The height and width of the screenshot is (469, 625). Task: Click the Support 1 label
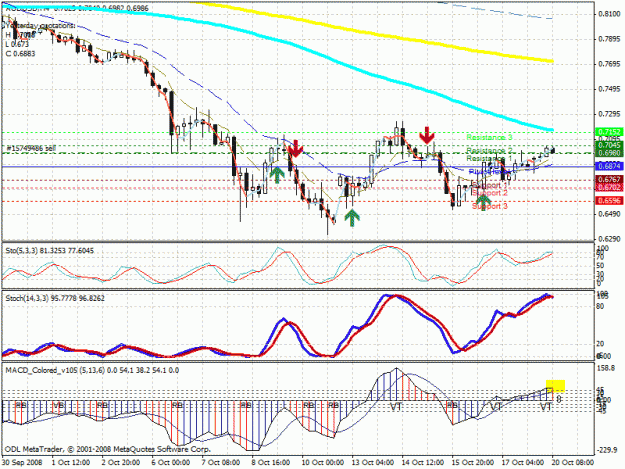(x=489, y=185)
